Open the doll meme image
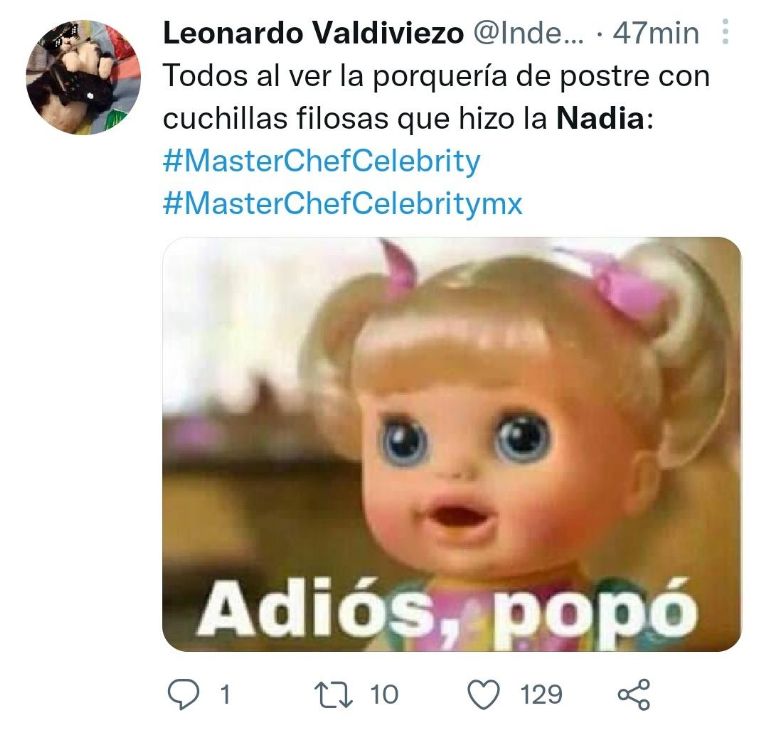Viewport: 768px width, 732px height. point(452,444)
